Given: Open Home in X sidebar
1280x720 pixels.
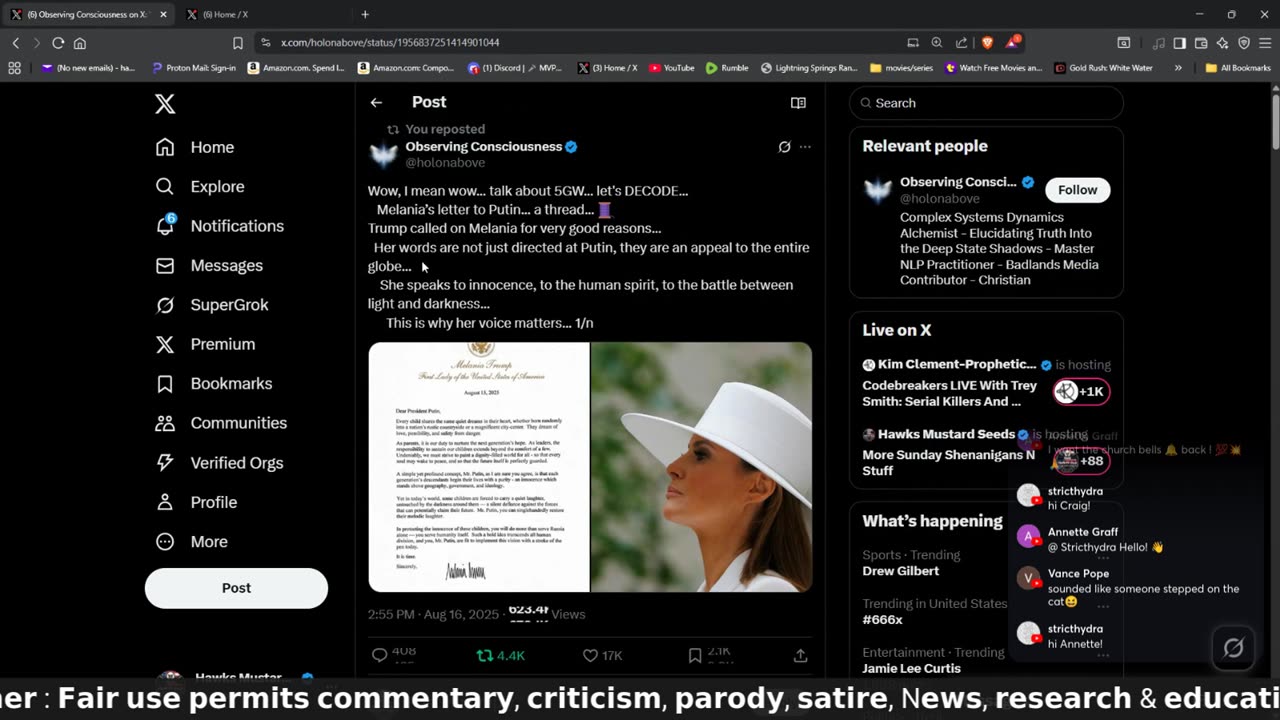Looking at the screenshot, I should [195, 147].
